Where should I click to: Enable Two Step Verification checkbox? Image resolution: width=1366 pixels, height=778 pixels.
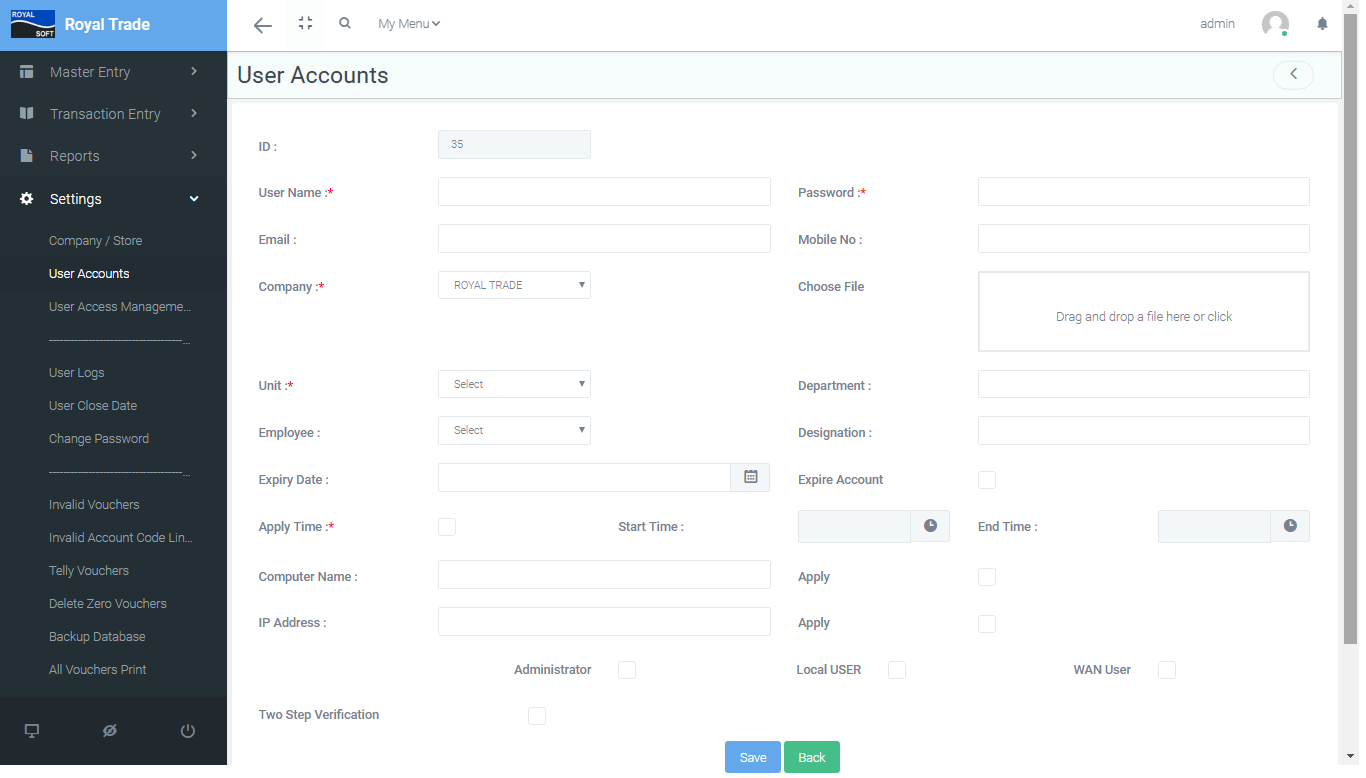(x=537, y=716)
